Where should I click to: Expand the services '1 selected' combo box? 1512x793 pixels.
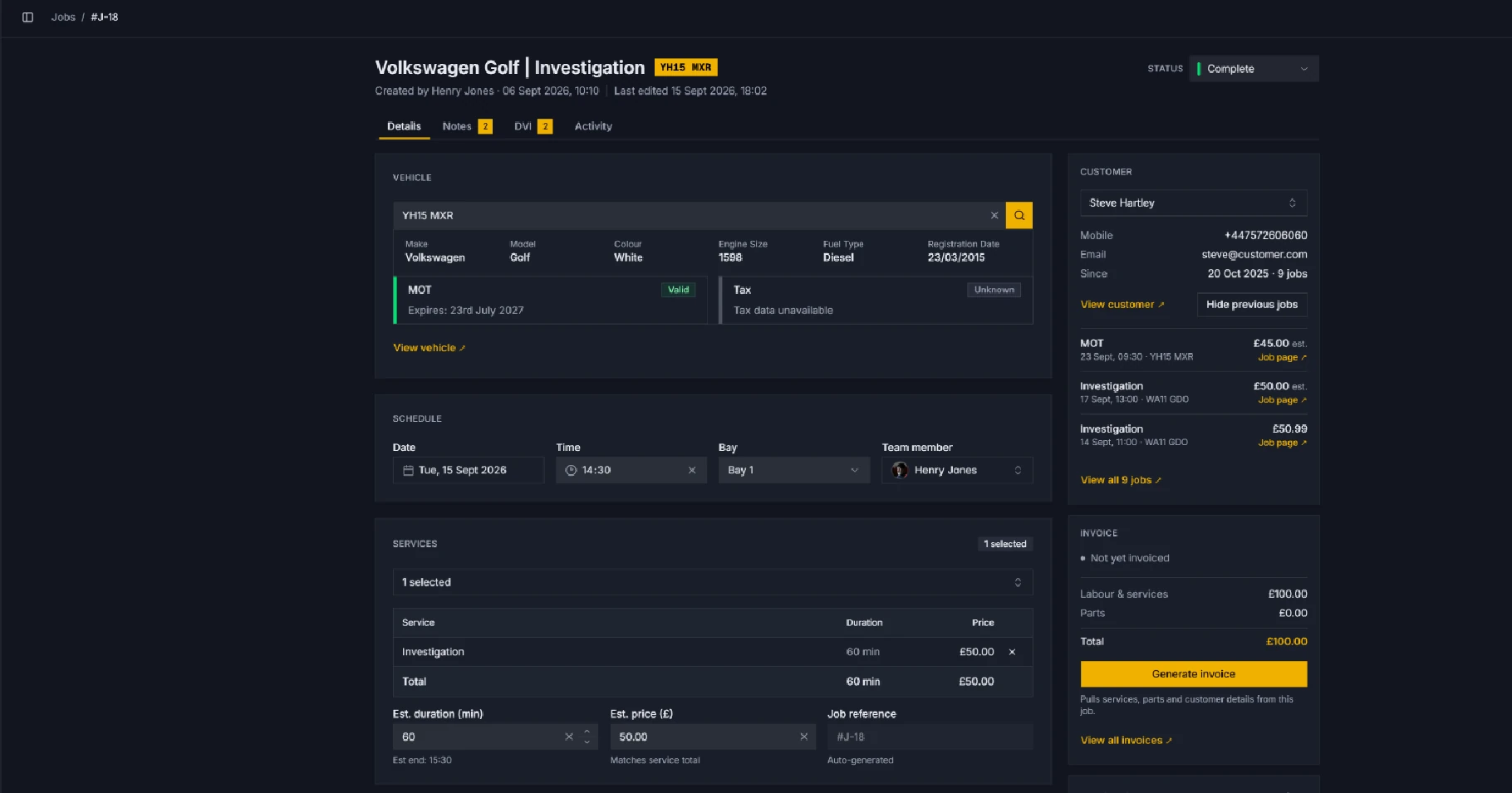[x=712, y=582]
